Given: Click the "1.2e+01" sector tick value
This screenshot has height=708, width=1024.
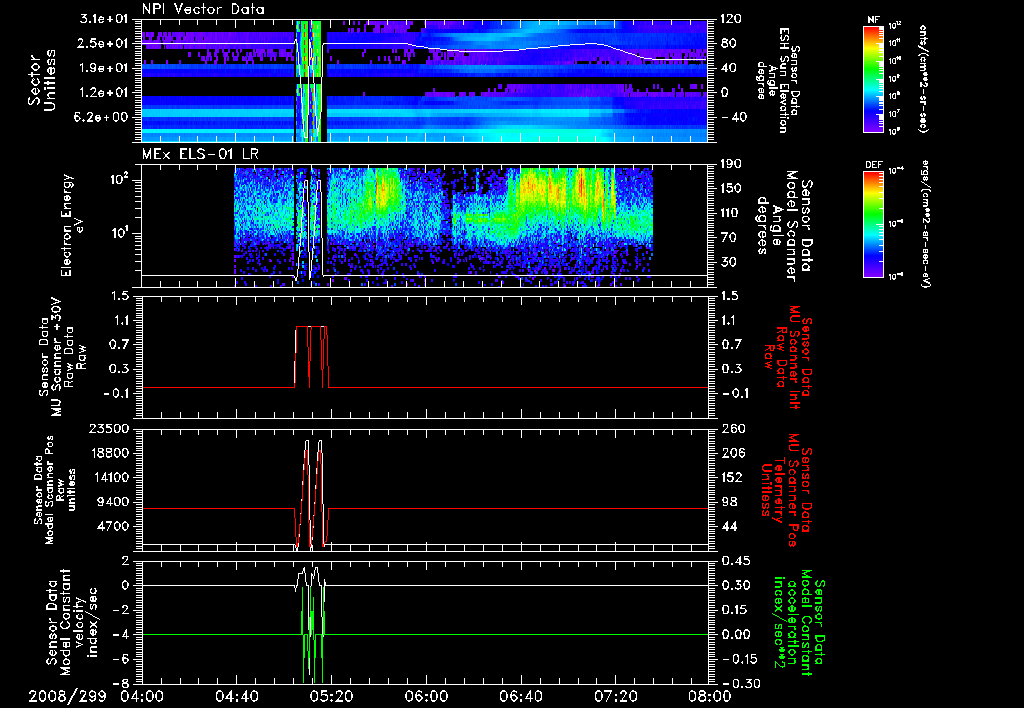Looking at the screenshot, I should (x=104, y=93).
